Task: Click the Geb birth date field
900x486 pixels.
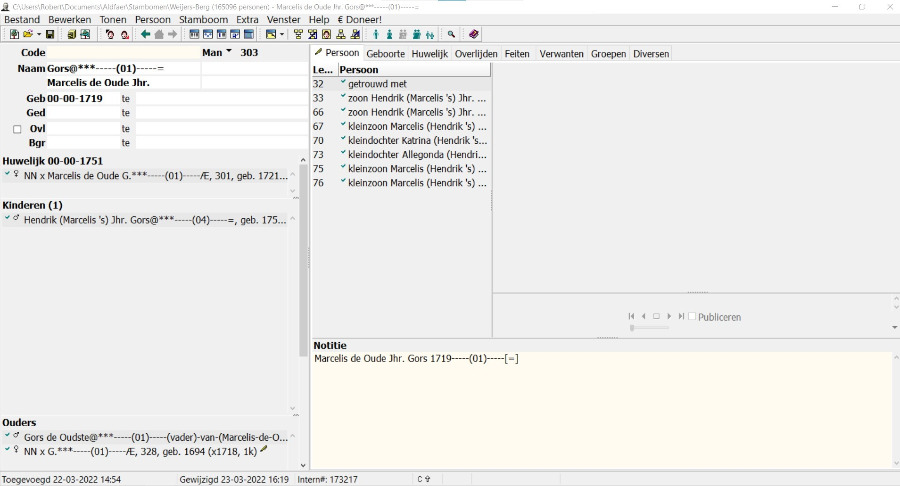Action: click(82, 99)
